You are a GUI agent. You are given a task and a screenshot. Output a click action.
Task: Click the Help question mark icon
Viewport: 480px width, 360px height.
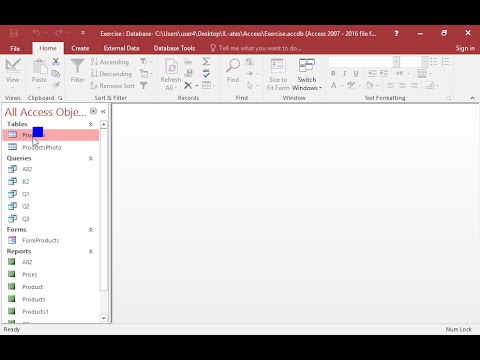[x=396, y=33]
